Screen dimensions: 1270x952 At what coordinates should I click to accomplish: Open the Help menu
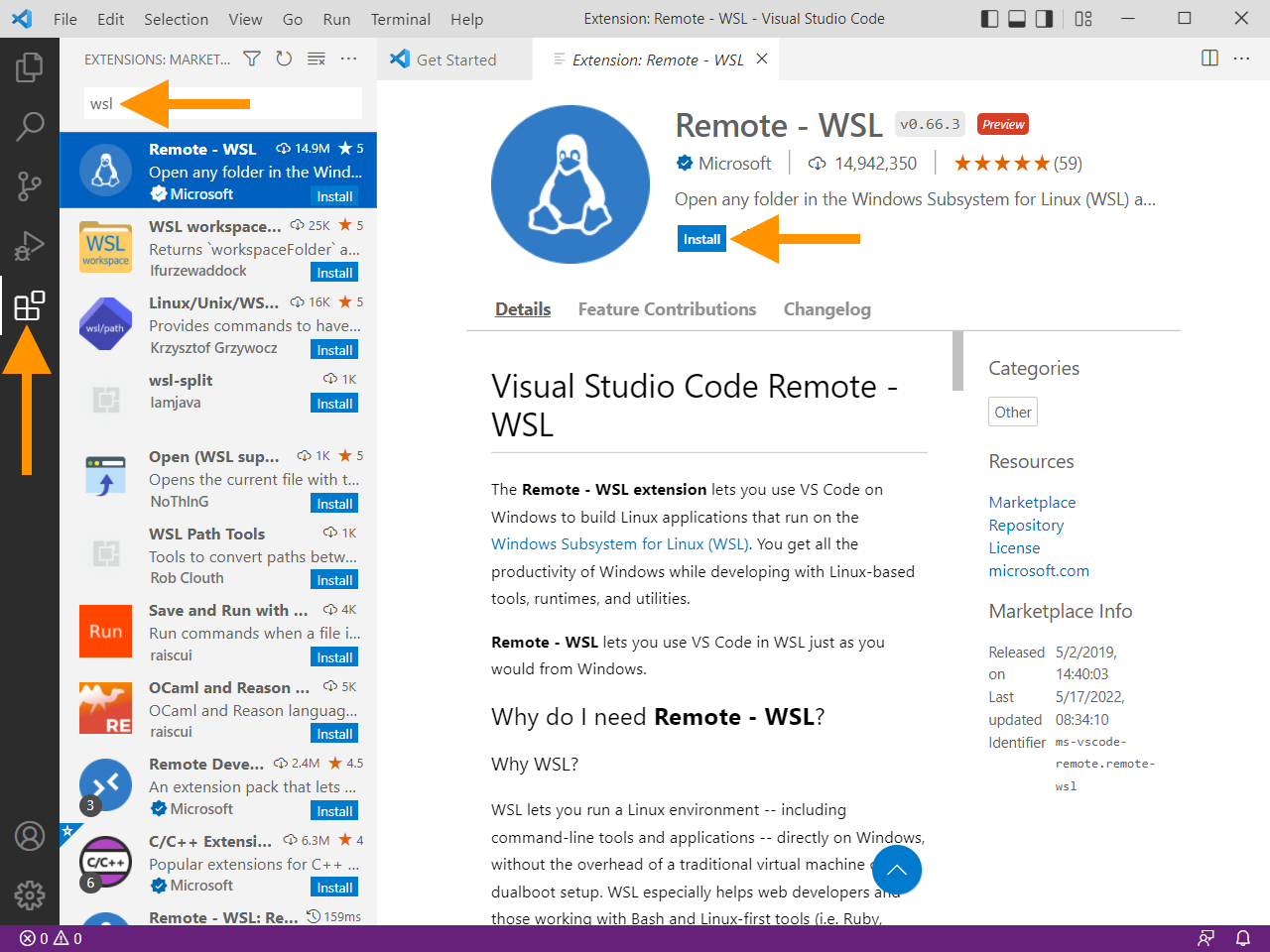tap(466, 19)
